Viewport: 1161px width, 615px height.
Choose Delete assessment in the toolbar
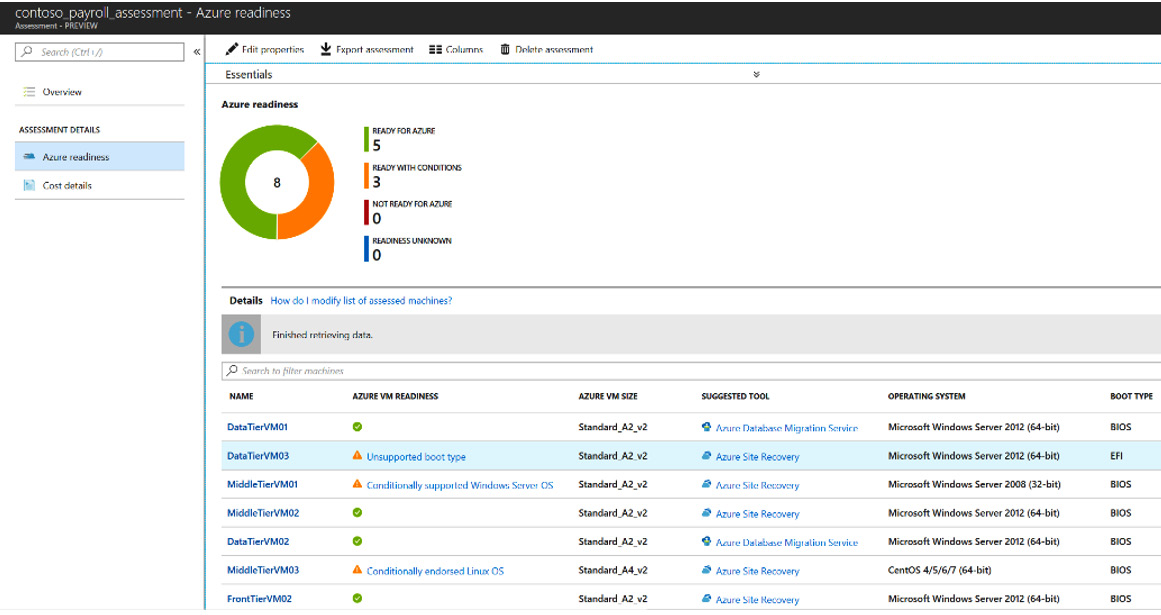coord(546,50)
